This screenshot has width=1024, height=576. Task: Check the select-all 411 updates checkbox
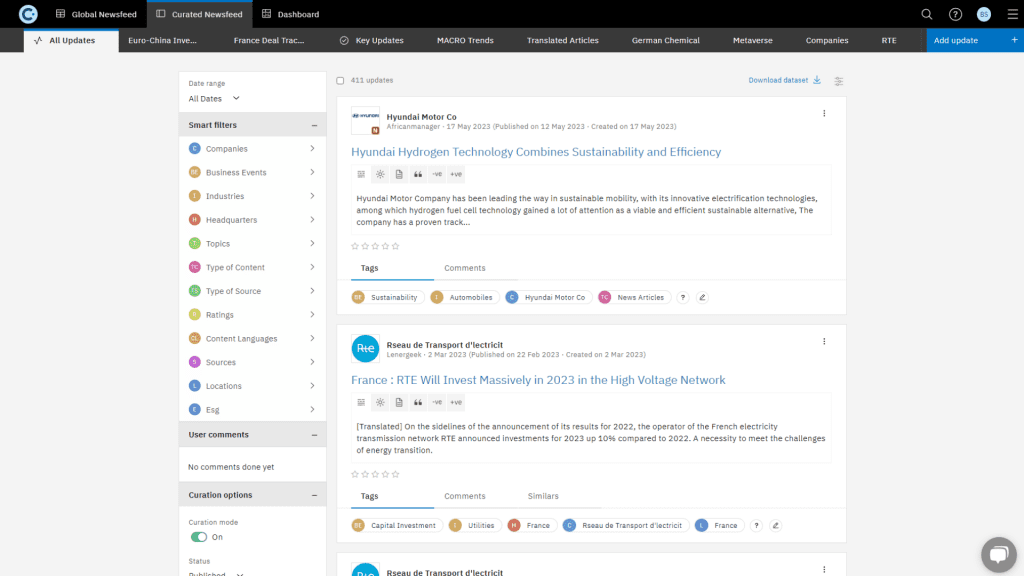(340, 80)
